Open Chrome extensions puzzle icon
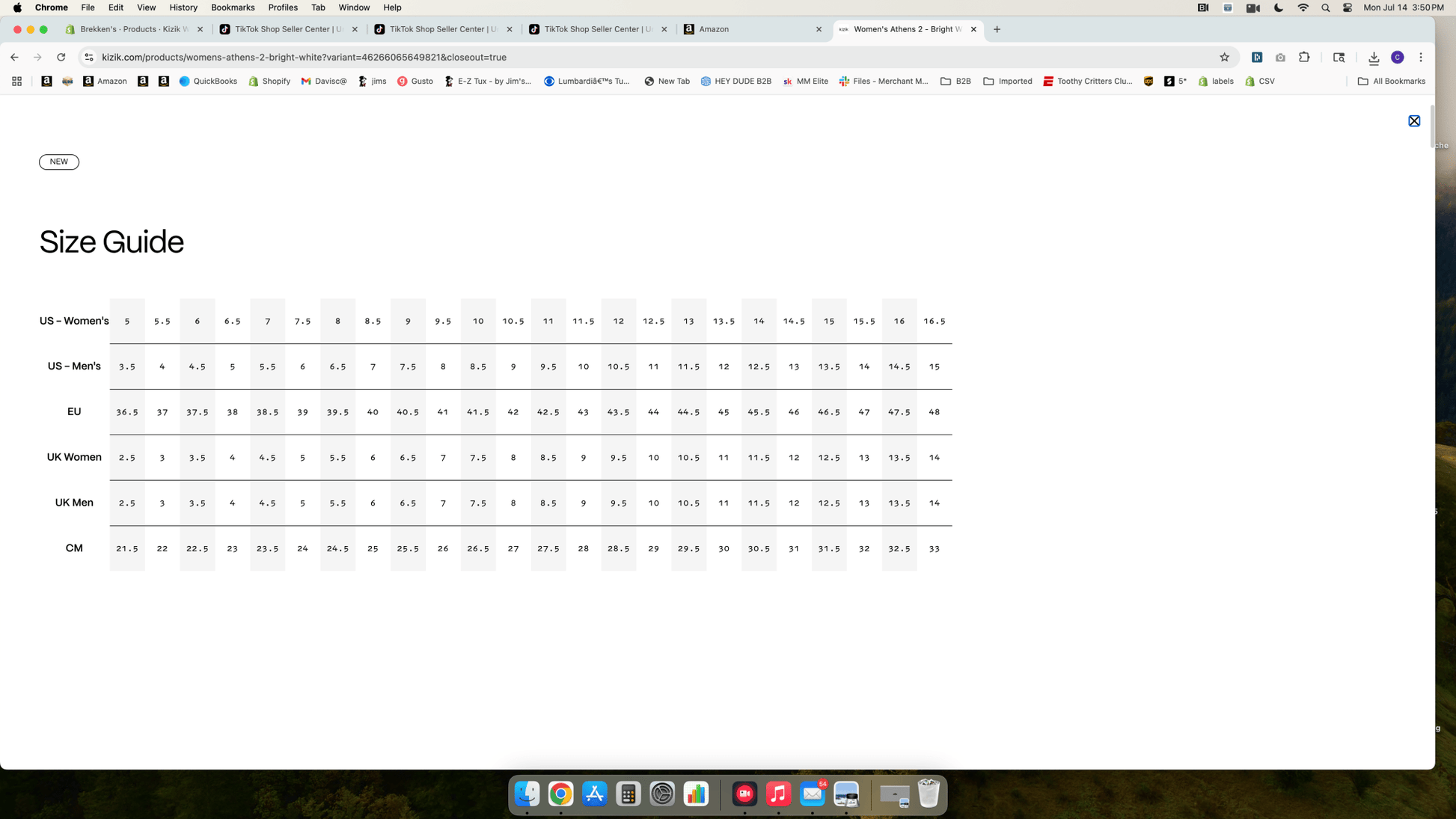1456x819 pixels. pos(1304,57)
